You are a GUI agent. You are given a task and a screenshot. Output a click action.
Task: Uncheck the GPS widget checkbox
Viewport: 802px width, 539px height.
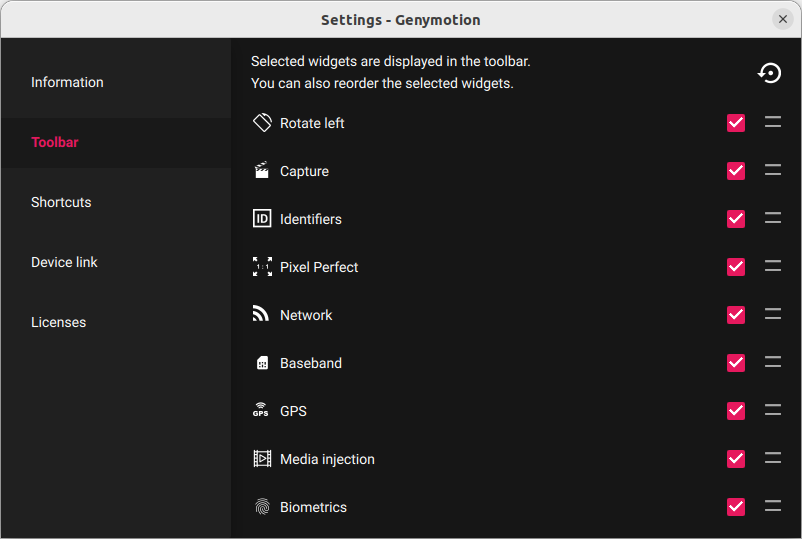736,411
